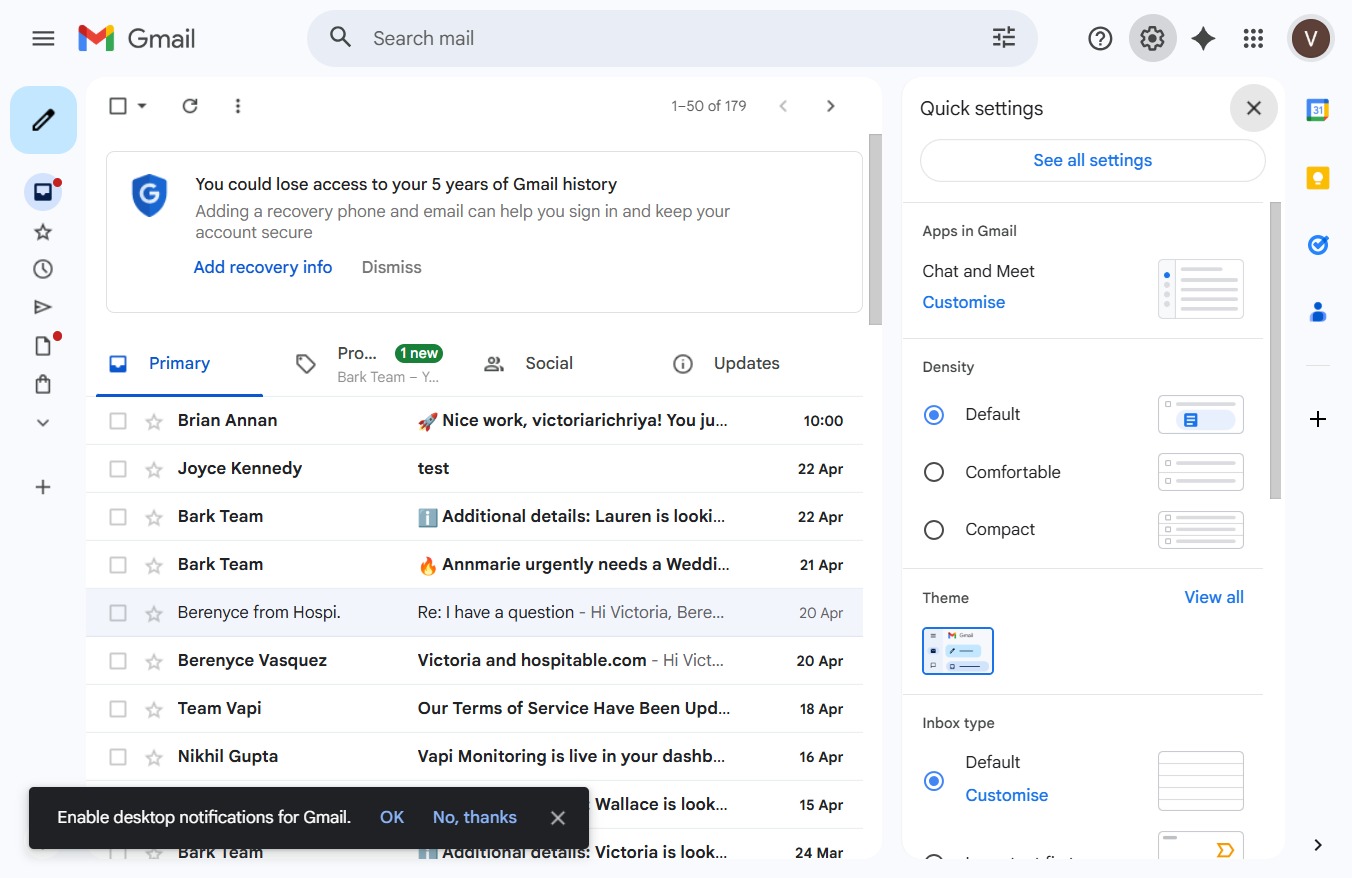Screen dimensions: 1352x878
Task: Open Gemini sparkle icon
Action: coord(1203,39)
